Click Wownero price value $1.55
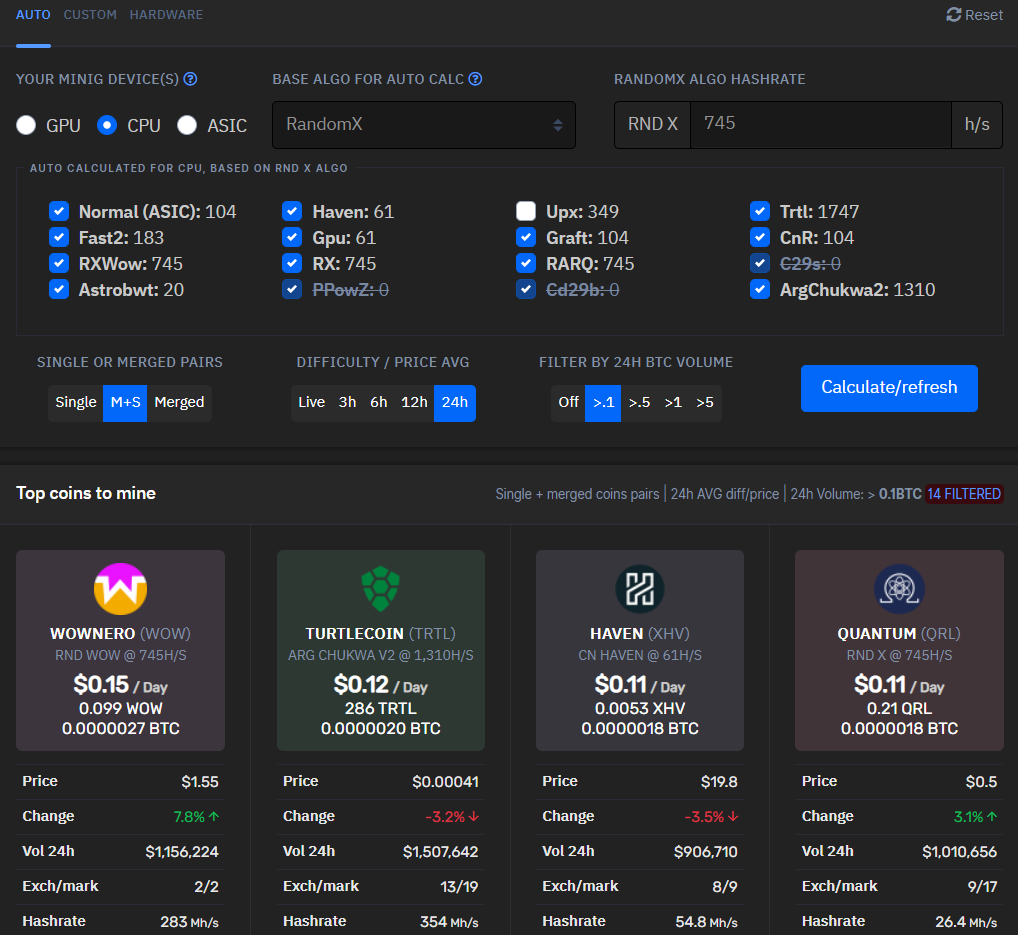 pyautogui.click(x=200, y=782)
